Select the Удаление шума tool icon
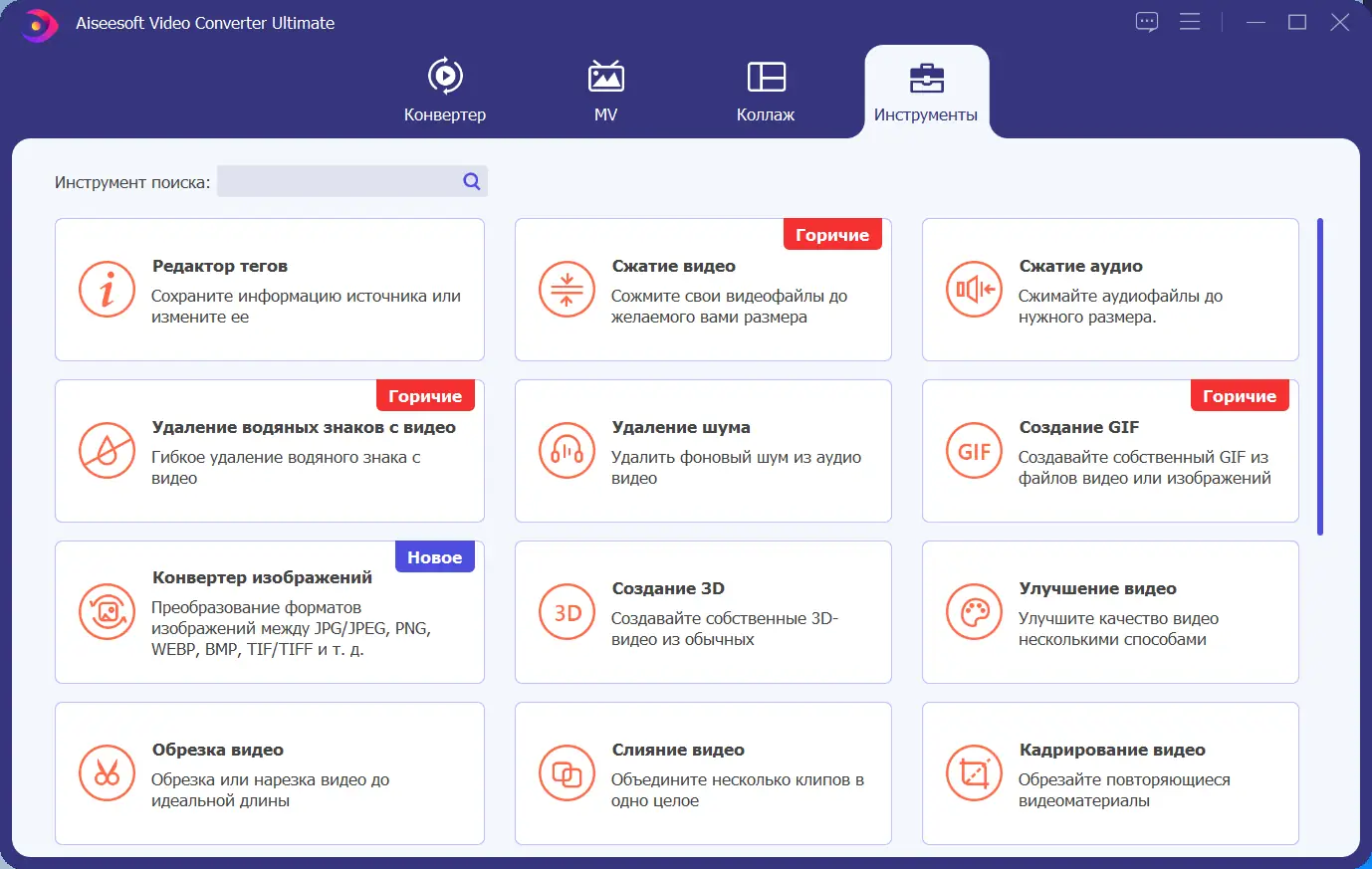 click(x=567, y=450)
